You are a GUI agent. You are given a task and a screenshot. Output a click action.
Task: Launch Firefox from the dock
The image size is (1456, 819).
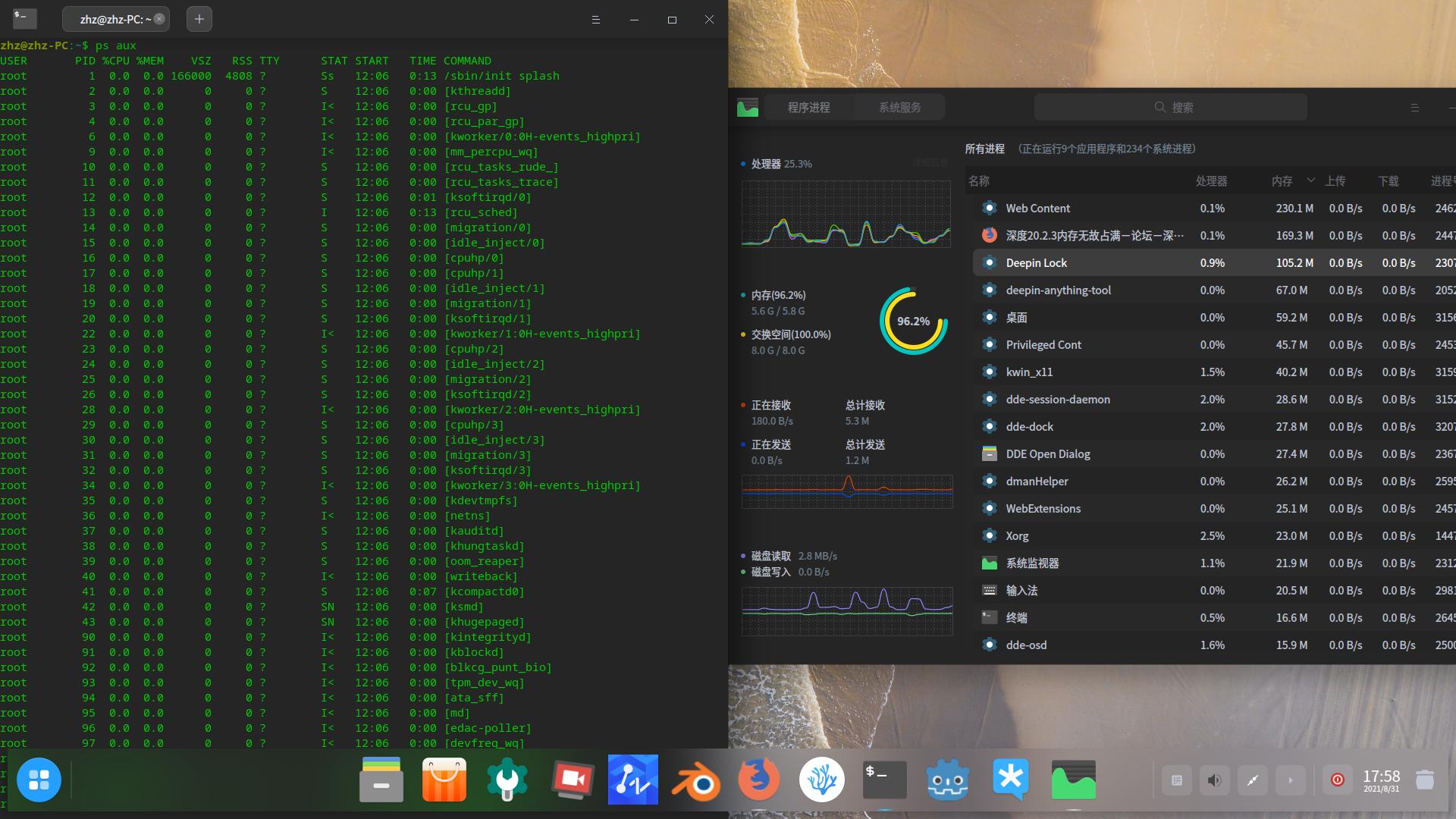[x=758, y=780]
